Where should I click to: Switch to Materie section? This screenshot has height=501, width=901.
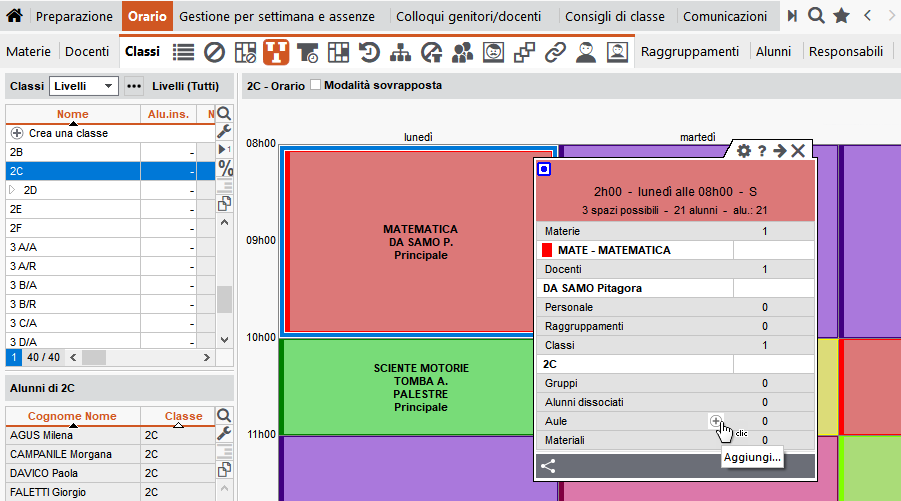click(x=29, y=52)
